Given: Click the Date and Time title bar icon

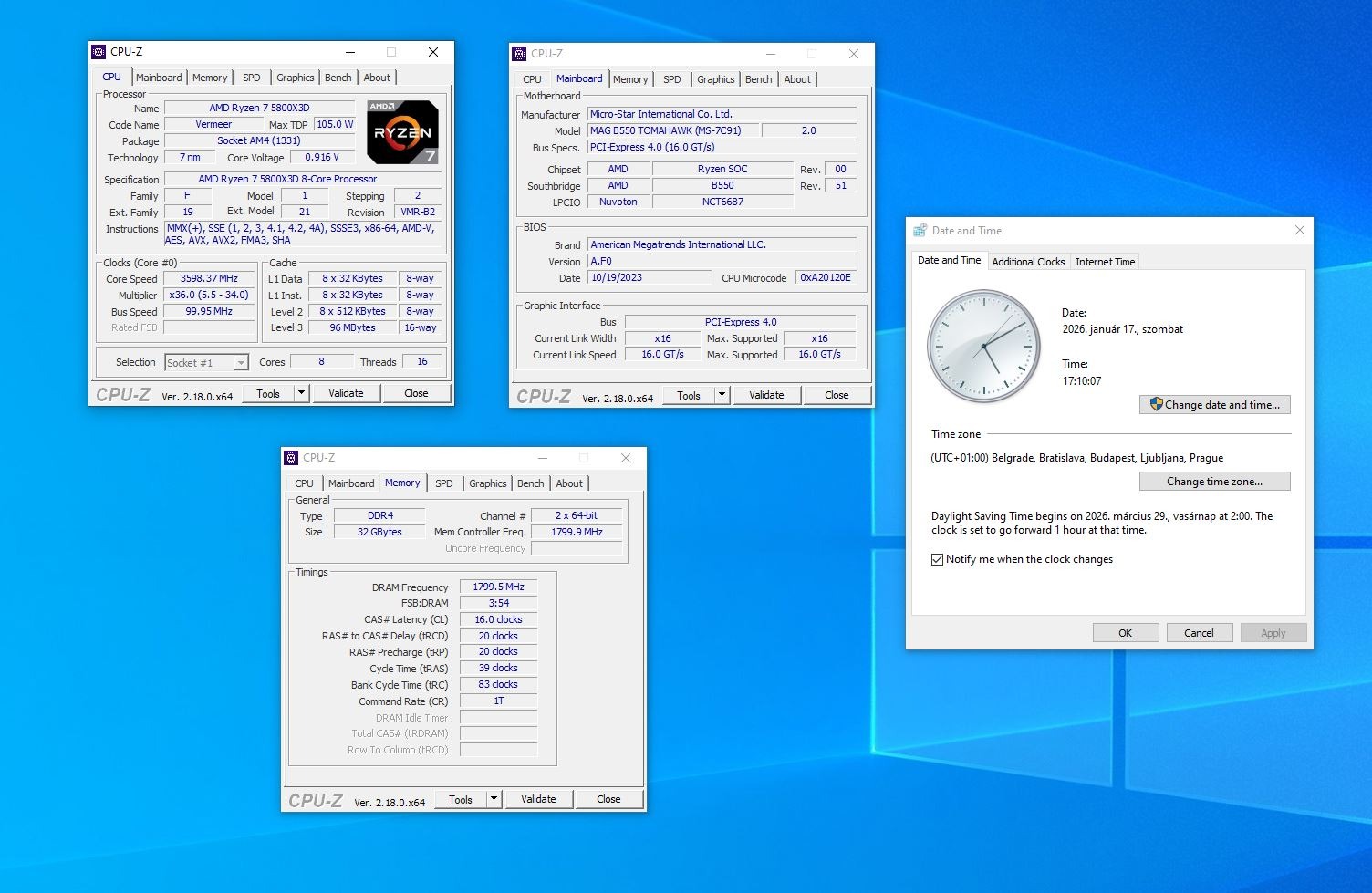Looking at the screenshot, I should point(920,231).
